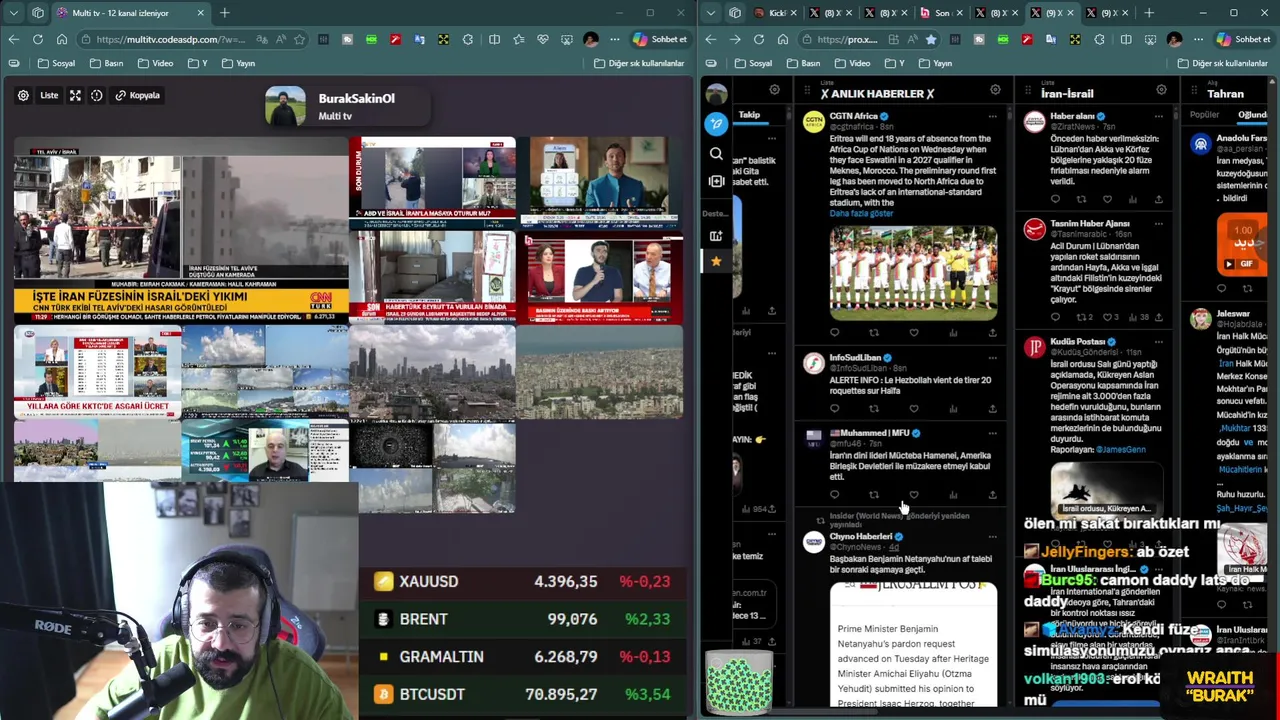Open split screen icon in left browser toolbar
Viewport: 1280px width, 720px height.
pyautogui.click(x=494, y=39)
